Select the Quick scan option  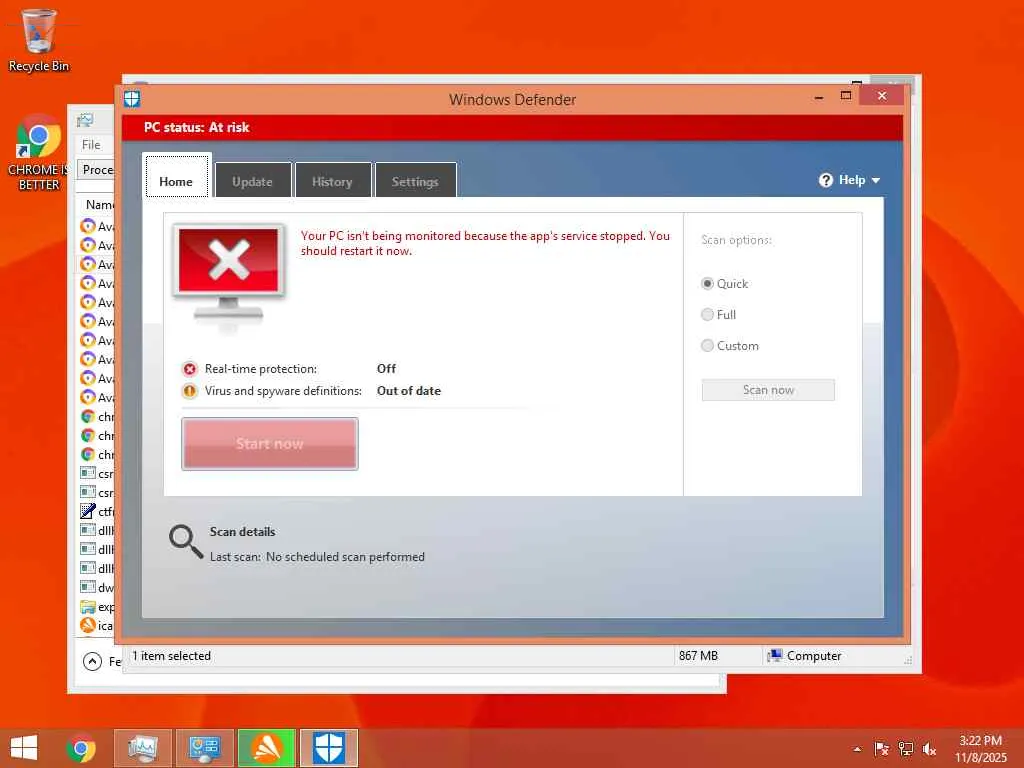click(x=707, y=283)
